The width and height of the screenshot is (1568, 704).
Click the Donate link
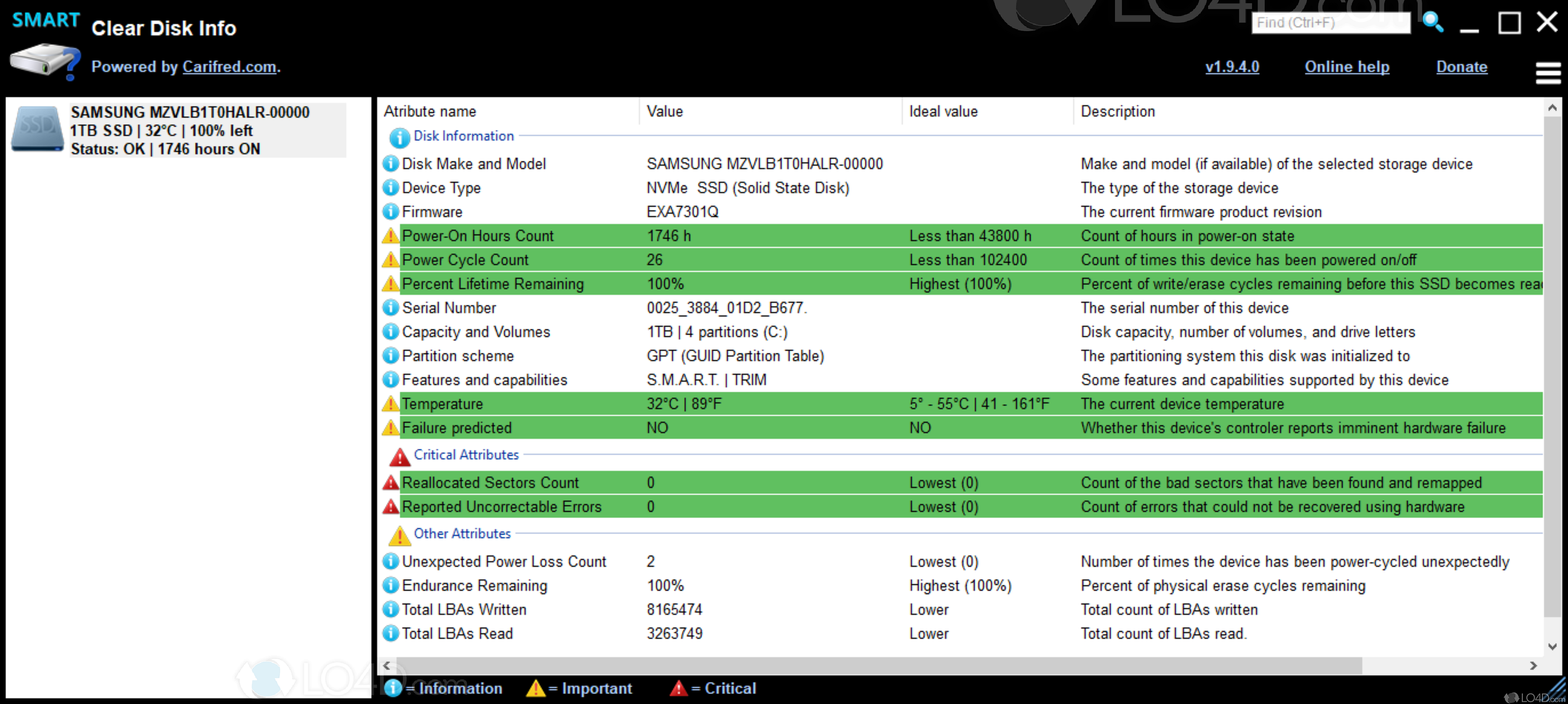click(x=1461, y=67)
